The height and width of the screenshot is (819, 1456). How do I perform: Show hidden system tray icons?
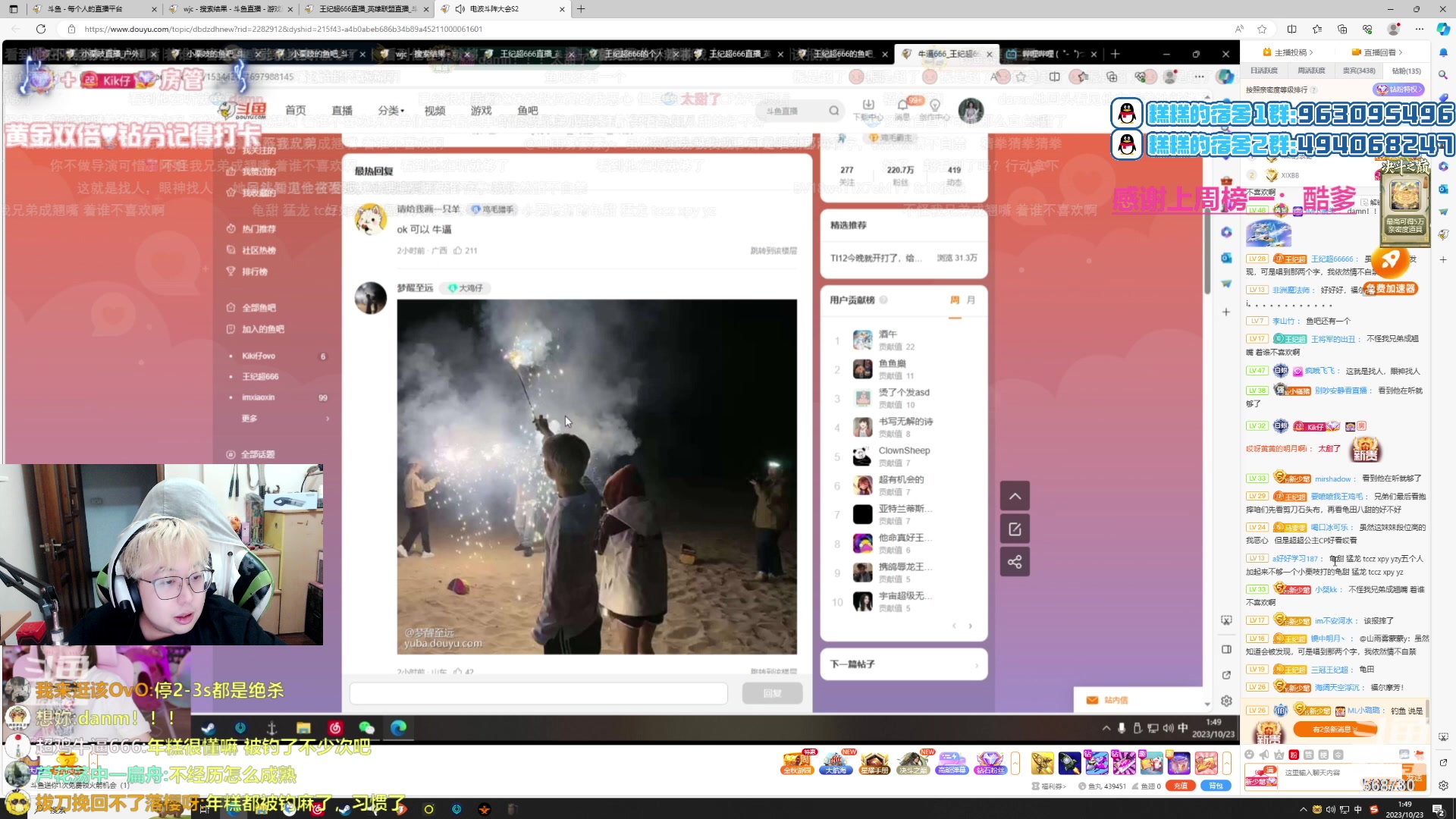pos(1304,809)
